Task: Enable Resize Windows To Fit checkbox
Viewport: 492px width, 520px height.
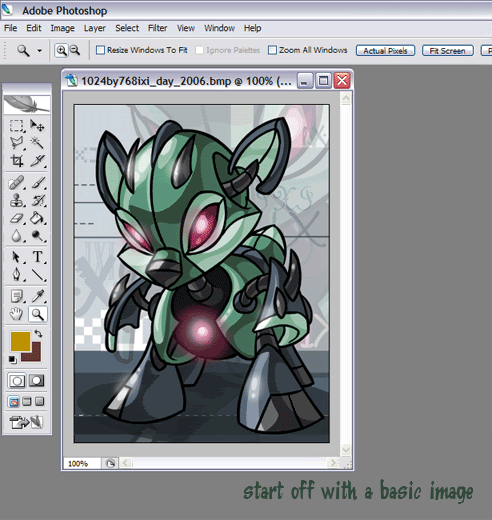Action: [100, 50]
